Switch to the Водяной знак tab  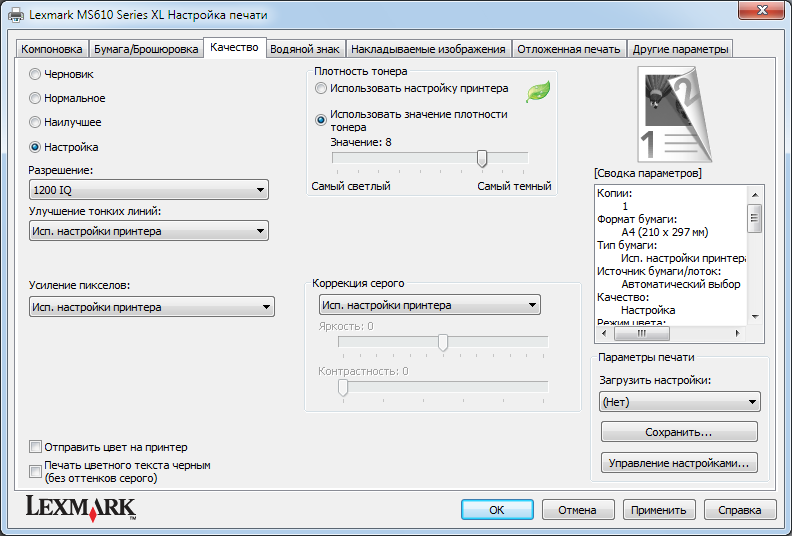pos(305,49)
